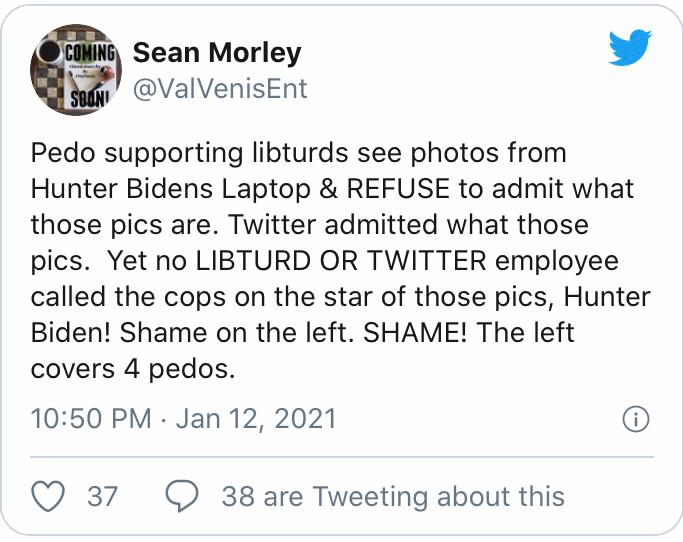
Task: Click the COMING label in the avatar
Action: 91,53
